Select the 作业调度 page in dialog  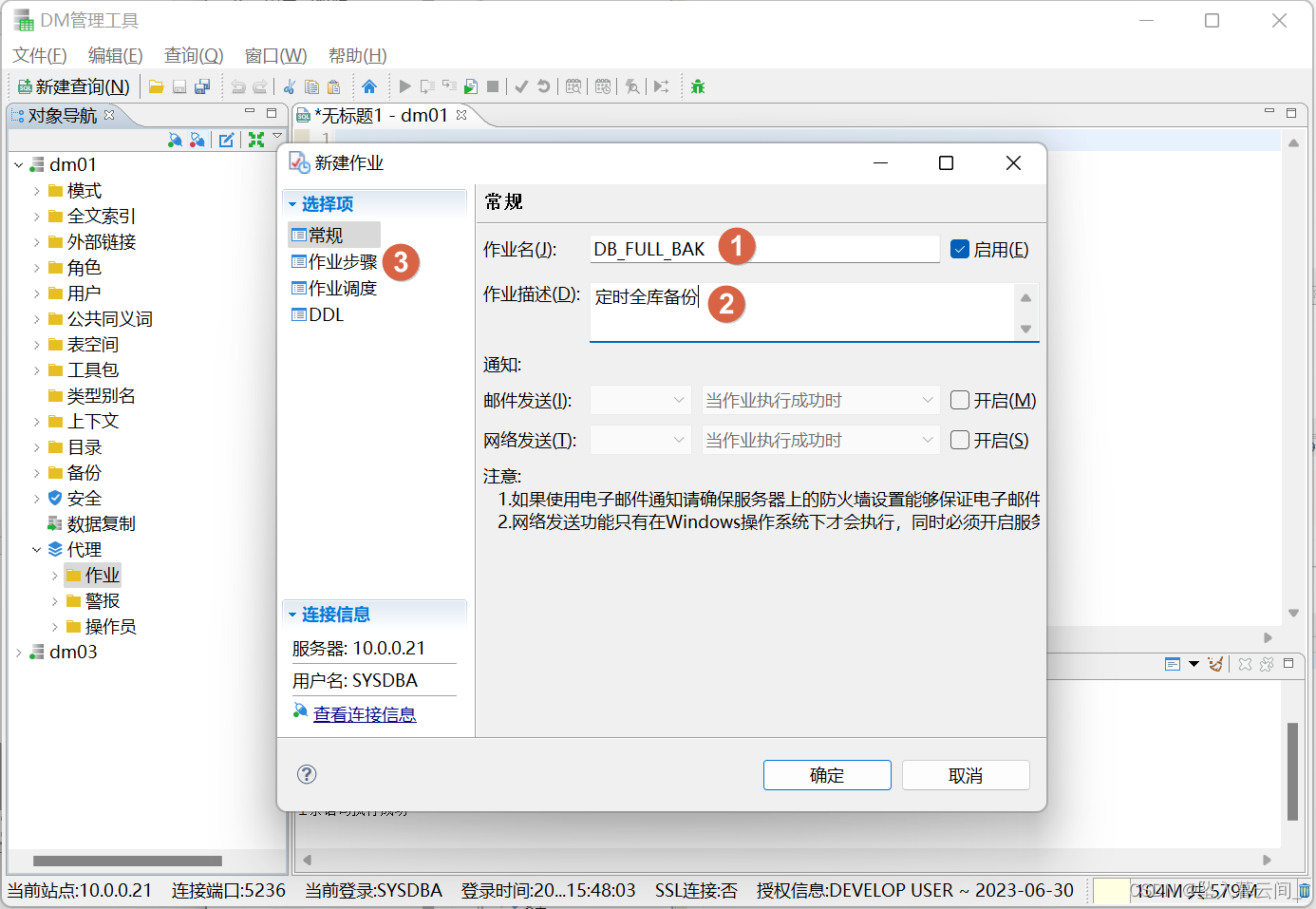click(x=335, y=288)
